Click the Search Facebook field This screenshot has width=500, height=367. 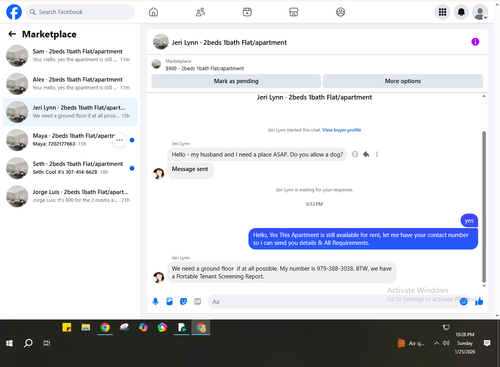[80, 12]
